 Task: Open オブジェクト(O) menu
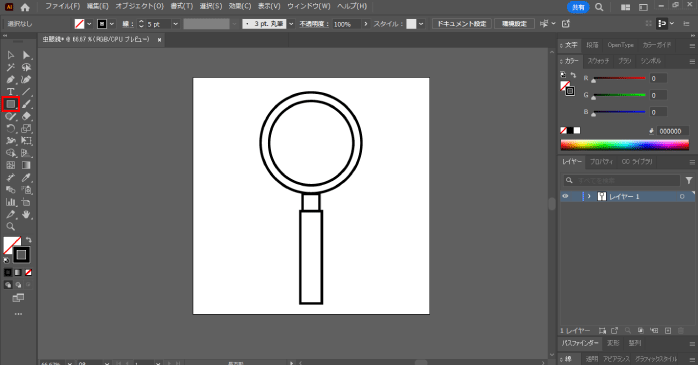point(139,6)
